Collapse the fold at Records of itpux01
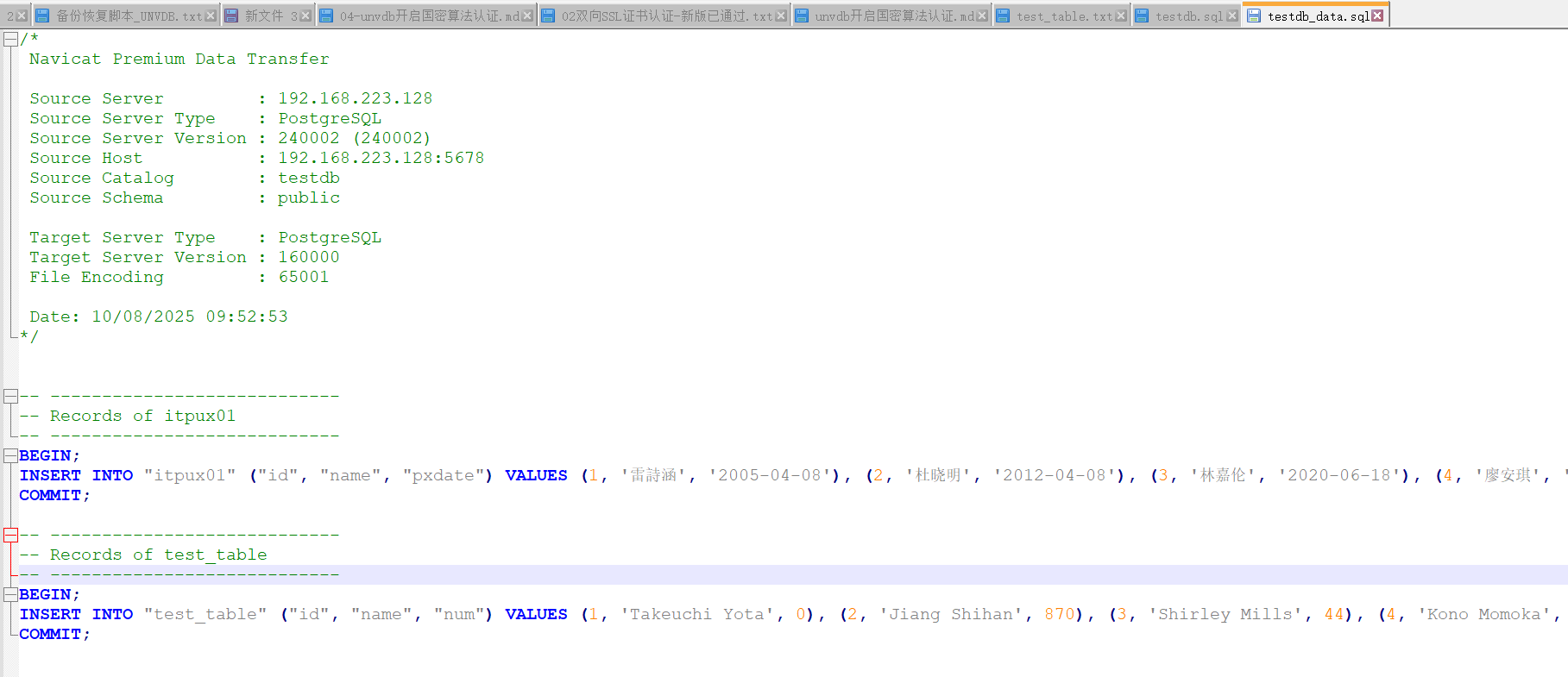 (x=10, y=396)
